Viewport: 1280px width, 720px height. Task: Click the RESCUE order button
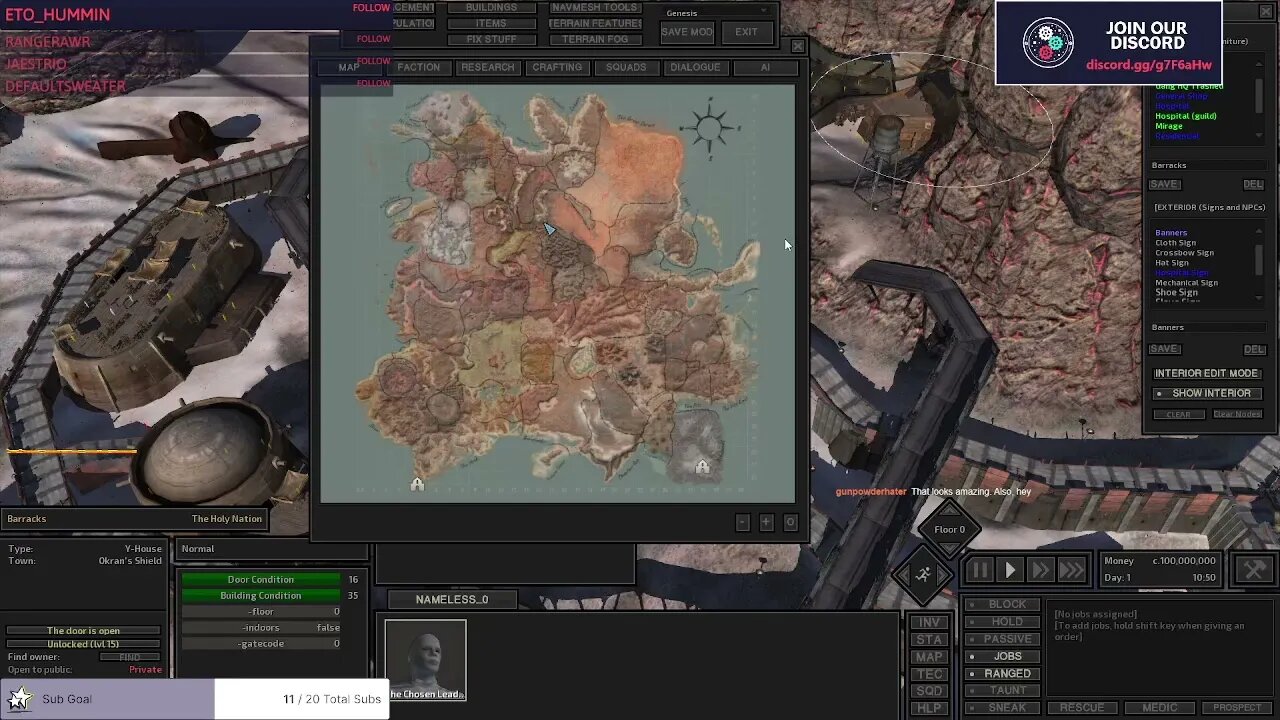point(1082,707)
